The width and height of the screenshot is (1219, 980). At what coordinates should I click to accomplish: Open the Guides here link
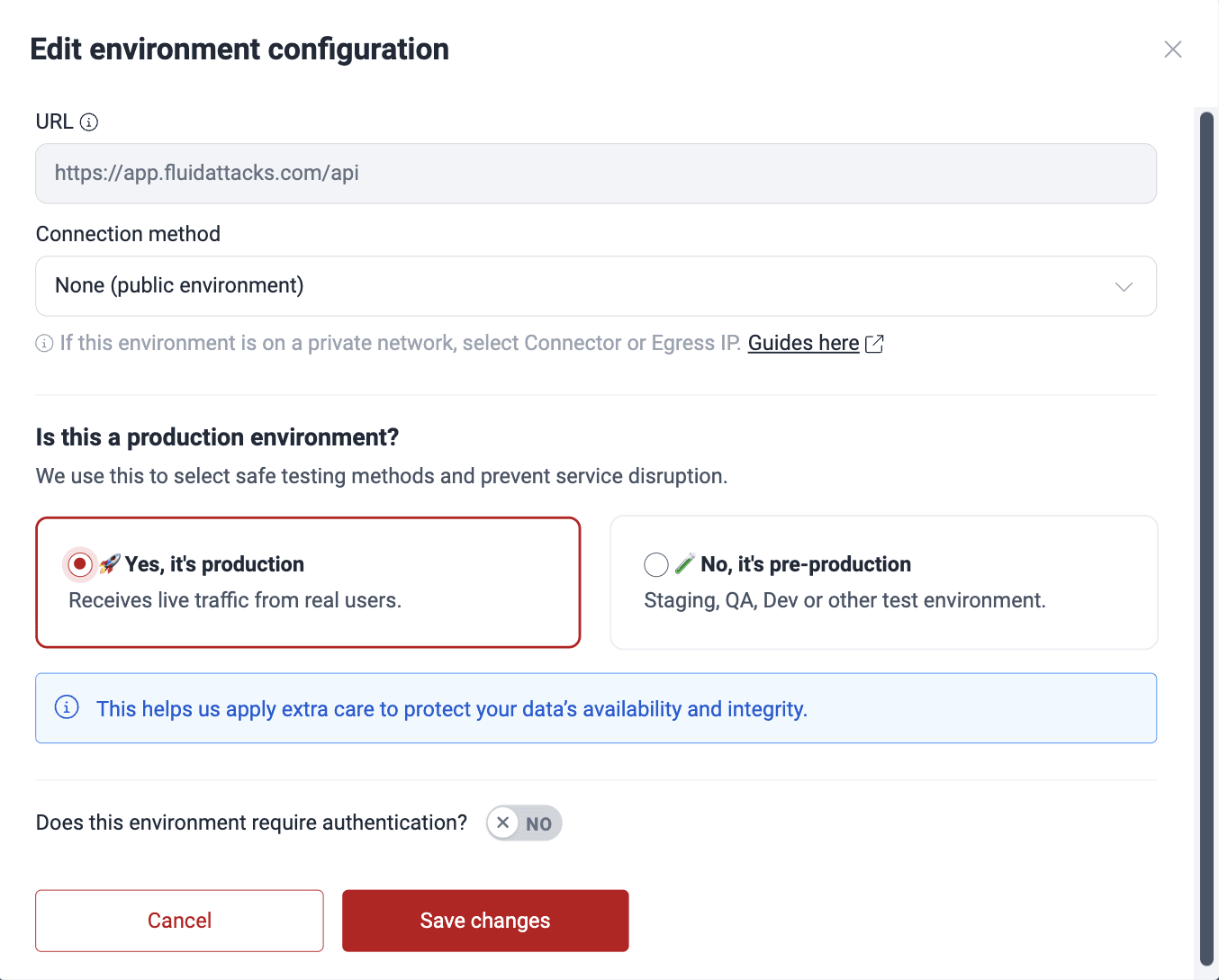click(803, 343)
